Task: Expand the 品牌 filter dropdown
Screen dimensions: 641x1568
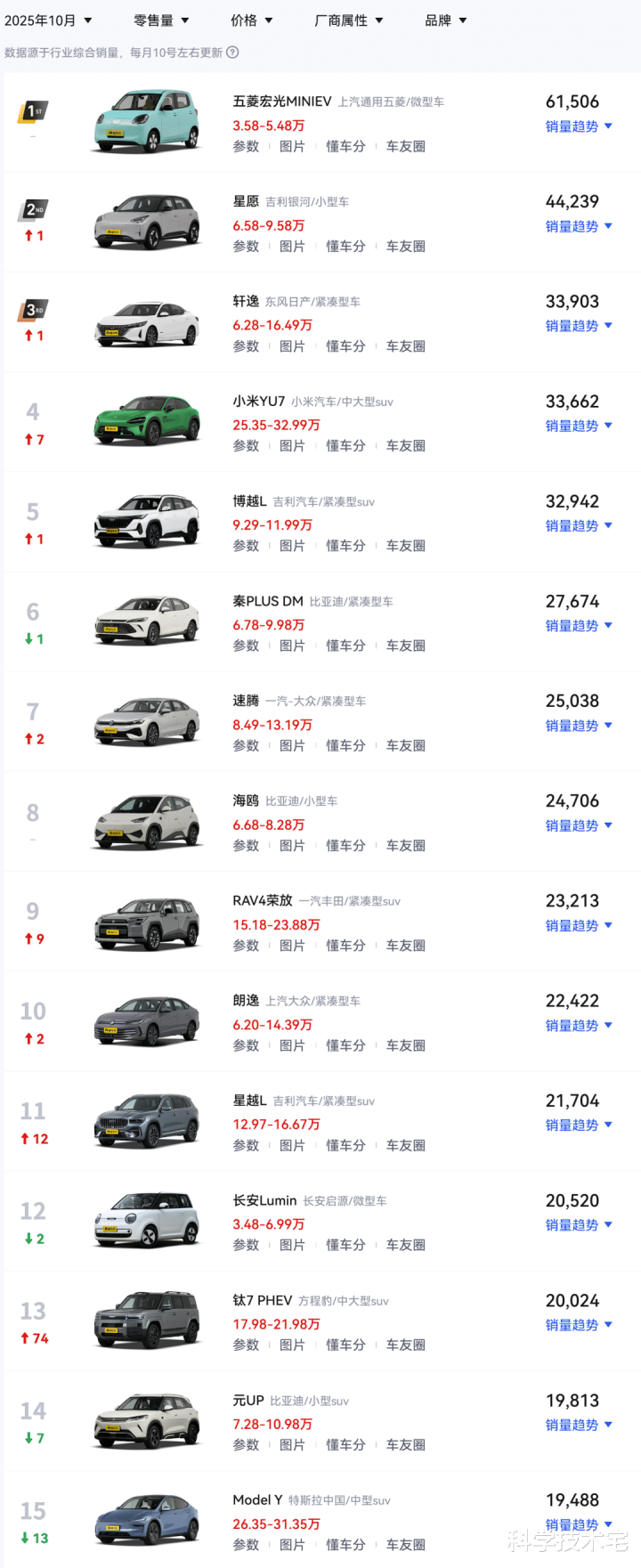Action: point(446,20)
